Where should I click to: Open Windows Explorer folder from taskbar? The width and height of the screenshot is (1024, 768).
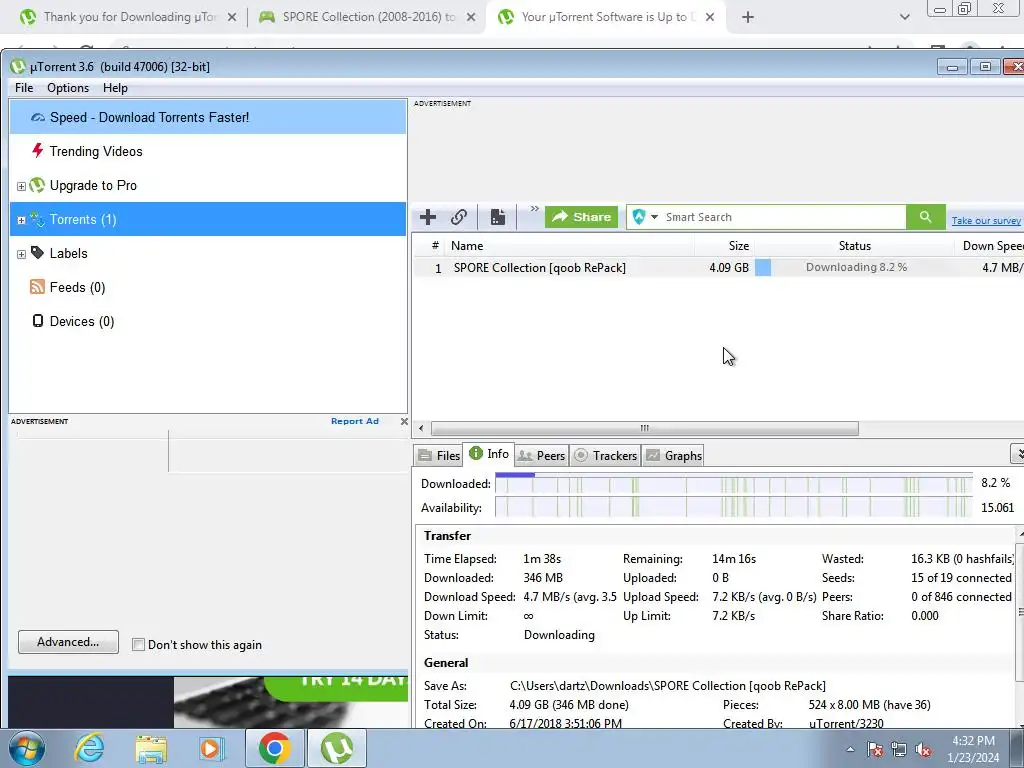pyautogui.click(x=151, y=748)
